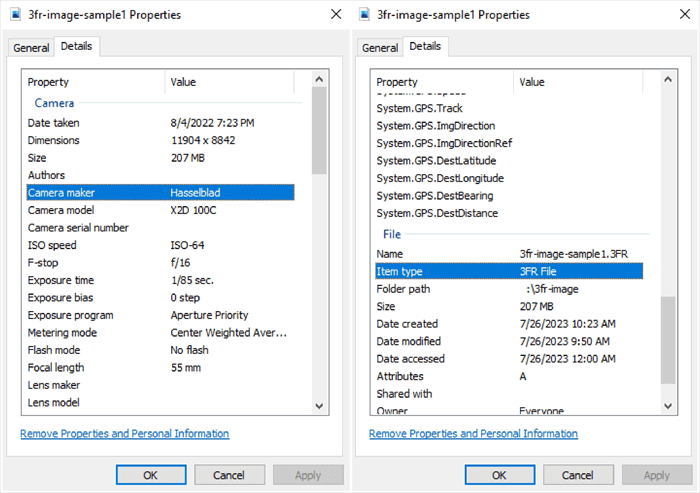Screen dimensions: 700x493
Task: Click the file icon in the GPS details dialog's title bar
Action: pyautogui.click(x=363, y=15)
